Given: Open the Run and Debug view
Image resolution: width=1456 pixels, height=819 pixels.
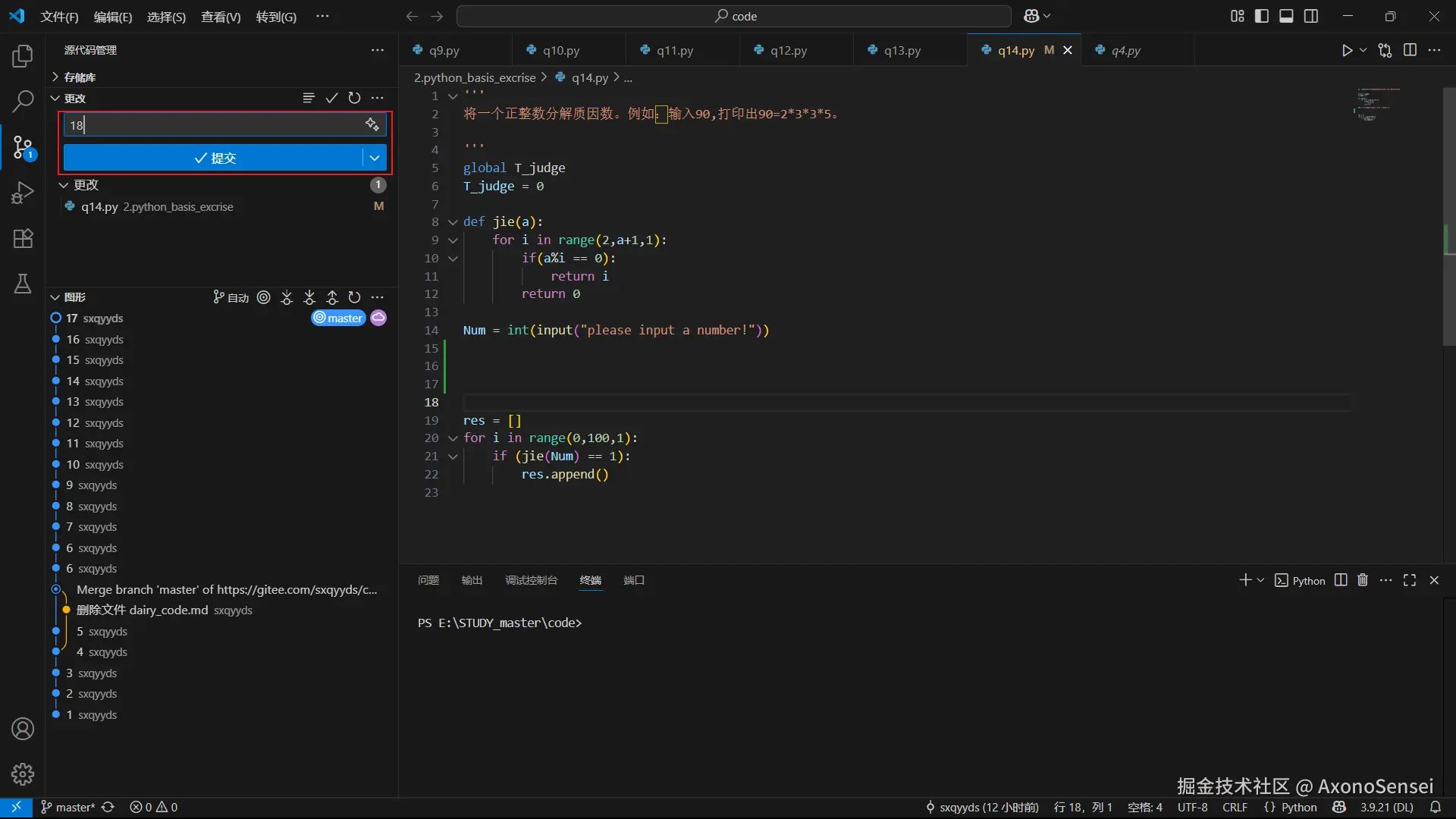Looking at the screenshot, I should (23, 193).
